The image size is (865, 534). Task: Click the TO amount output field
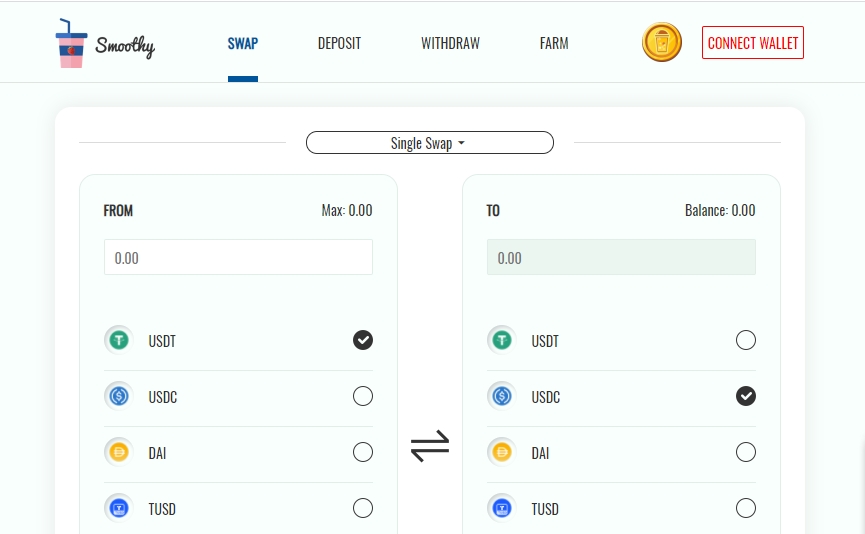621,257
